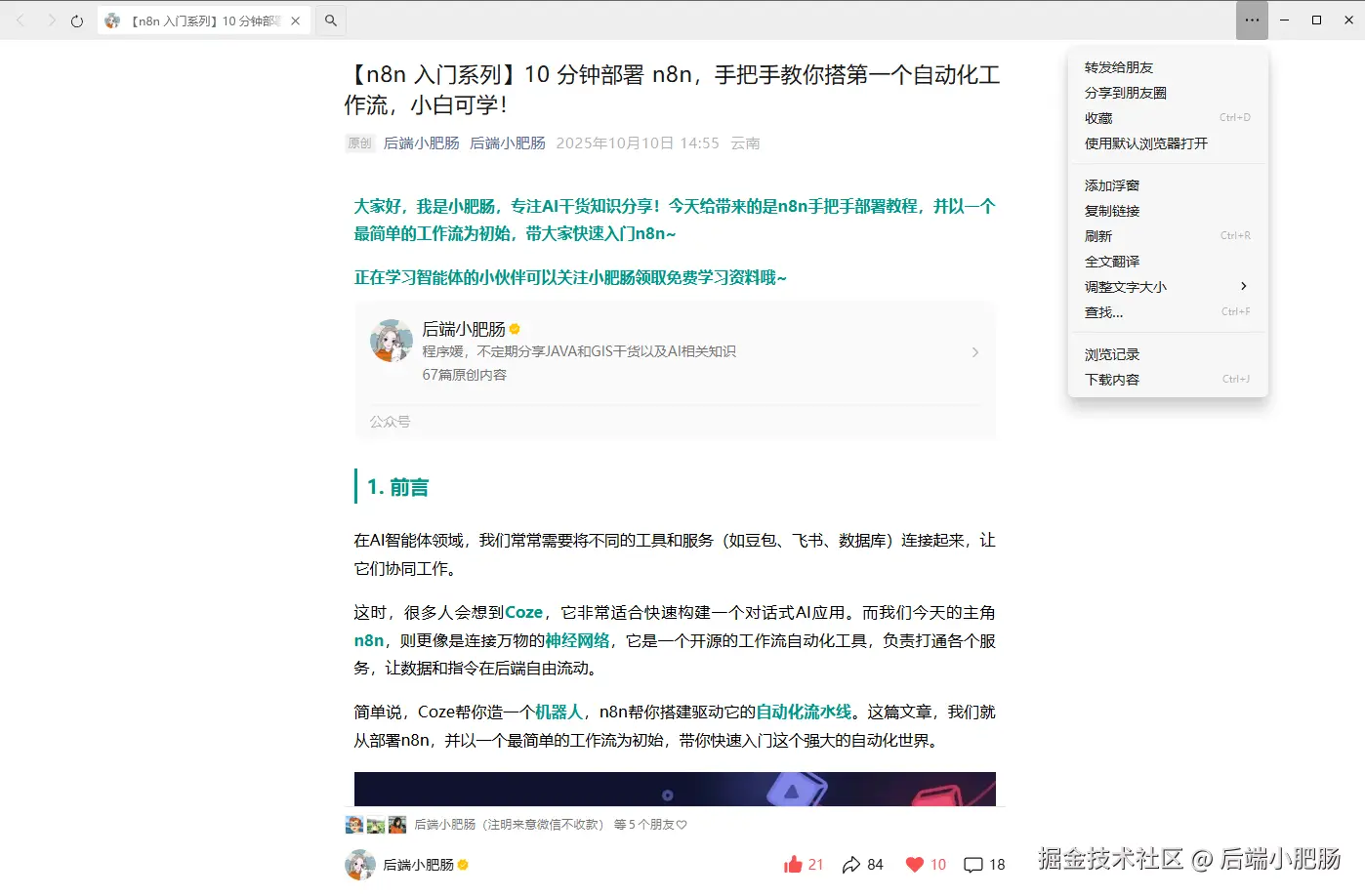Open 查找... from the menu

pyautogui.click(x=1168, y=312)
